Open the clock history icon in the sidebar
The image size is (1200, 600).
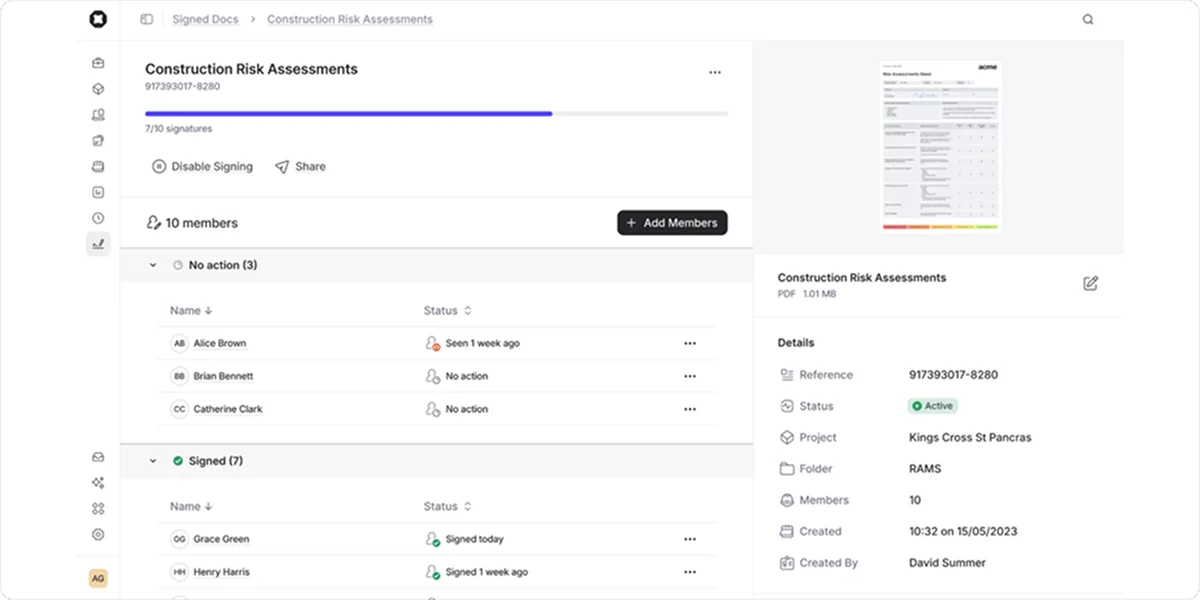pyautogui.click(x=98, y=218)
